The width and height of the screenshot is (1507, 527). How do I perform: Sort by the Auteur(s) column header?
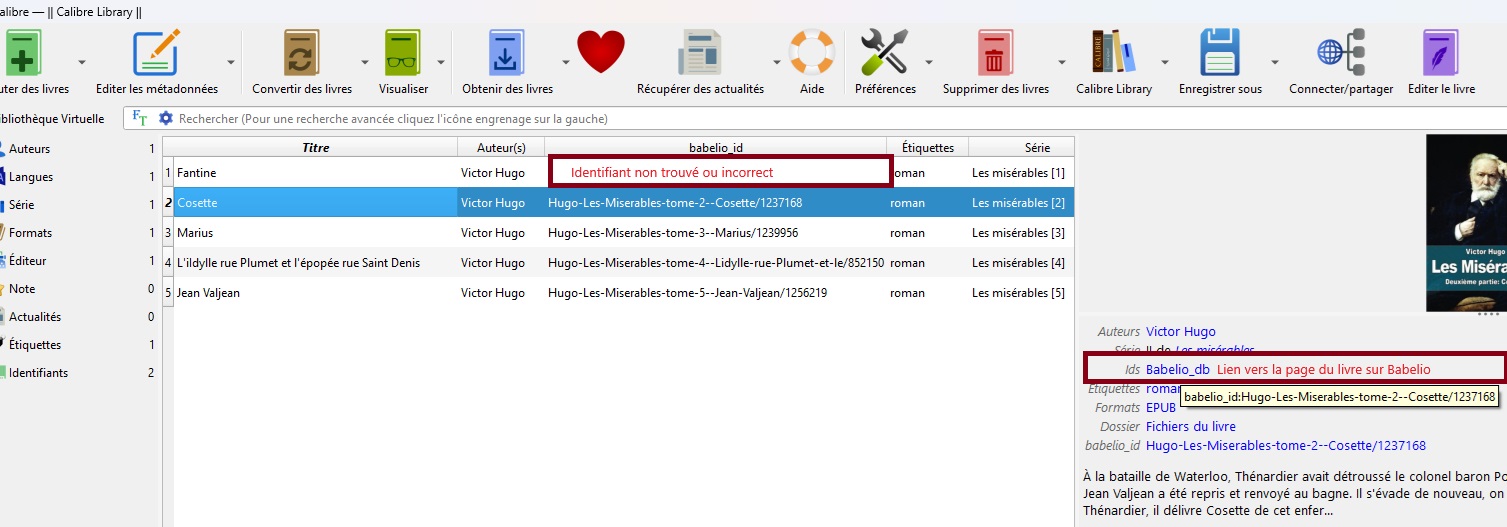tap(500, 147)
